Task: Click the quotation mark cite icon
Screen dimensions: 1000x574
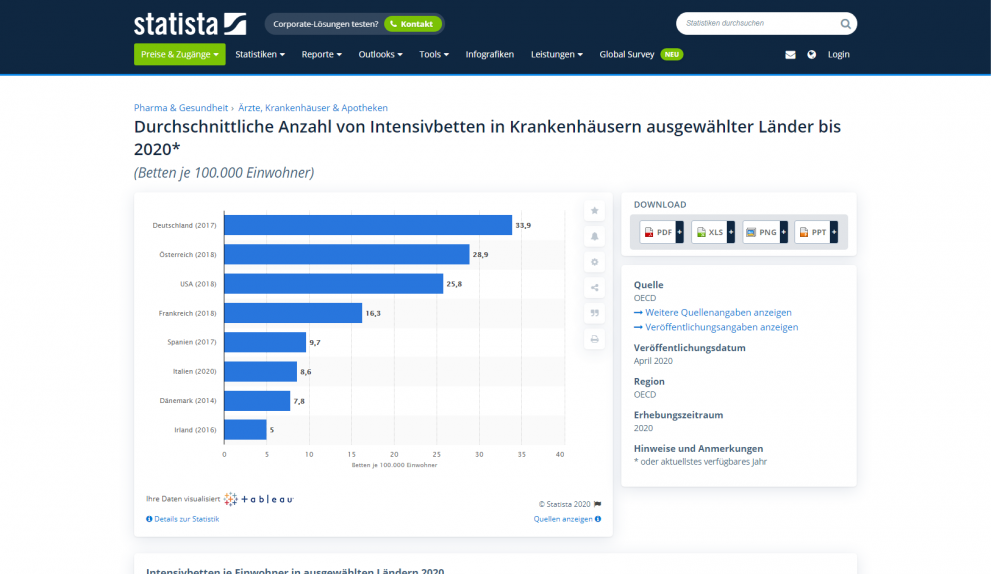Action: (x=595, y=313)
